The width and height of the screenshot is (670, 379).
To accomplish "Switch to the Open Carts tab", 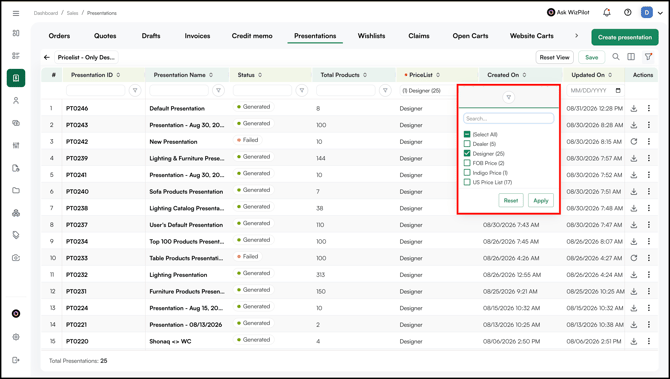I will click(x=470, y=36).
